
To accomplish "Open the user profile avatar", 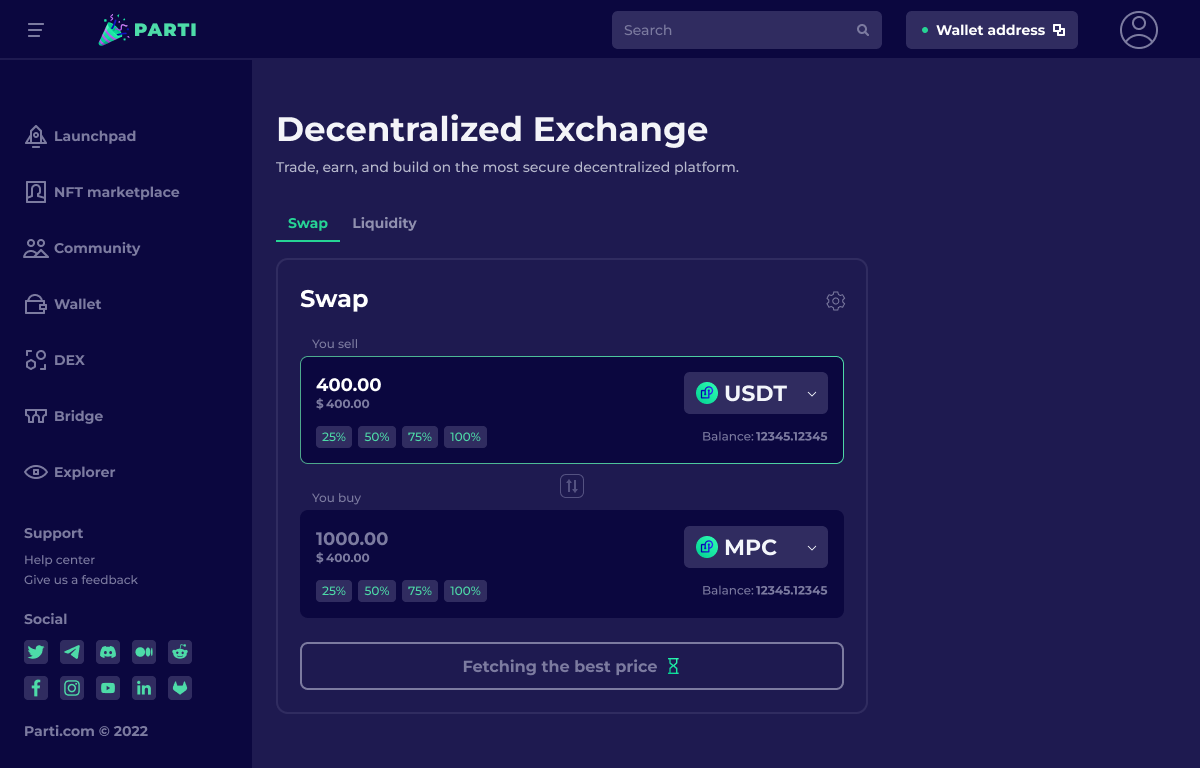I will pyautogui.click(x=1138, y=30).
